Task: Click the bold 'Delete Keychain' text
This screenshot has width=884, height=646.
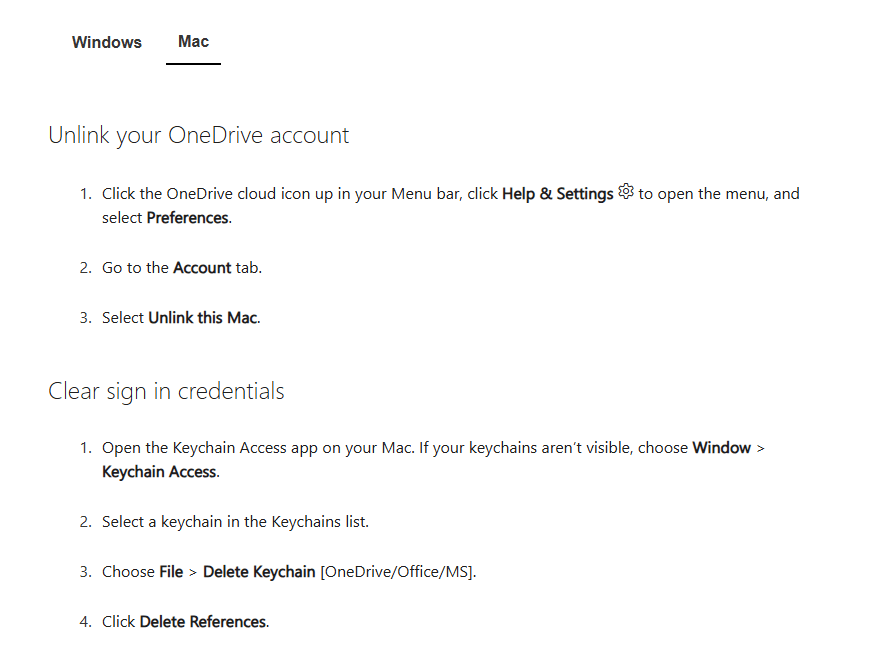Action: click(x=259, y=572)
